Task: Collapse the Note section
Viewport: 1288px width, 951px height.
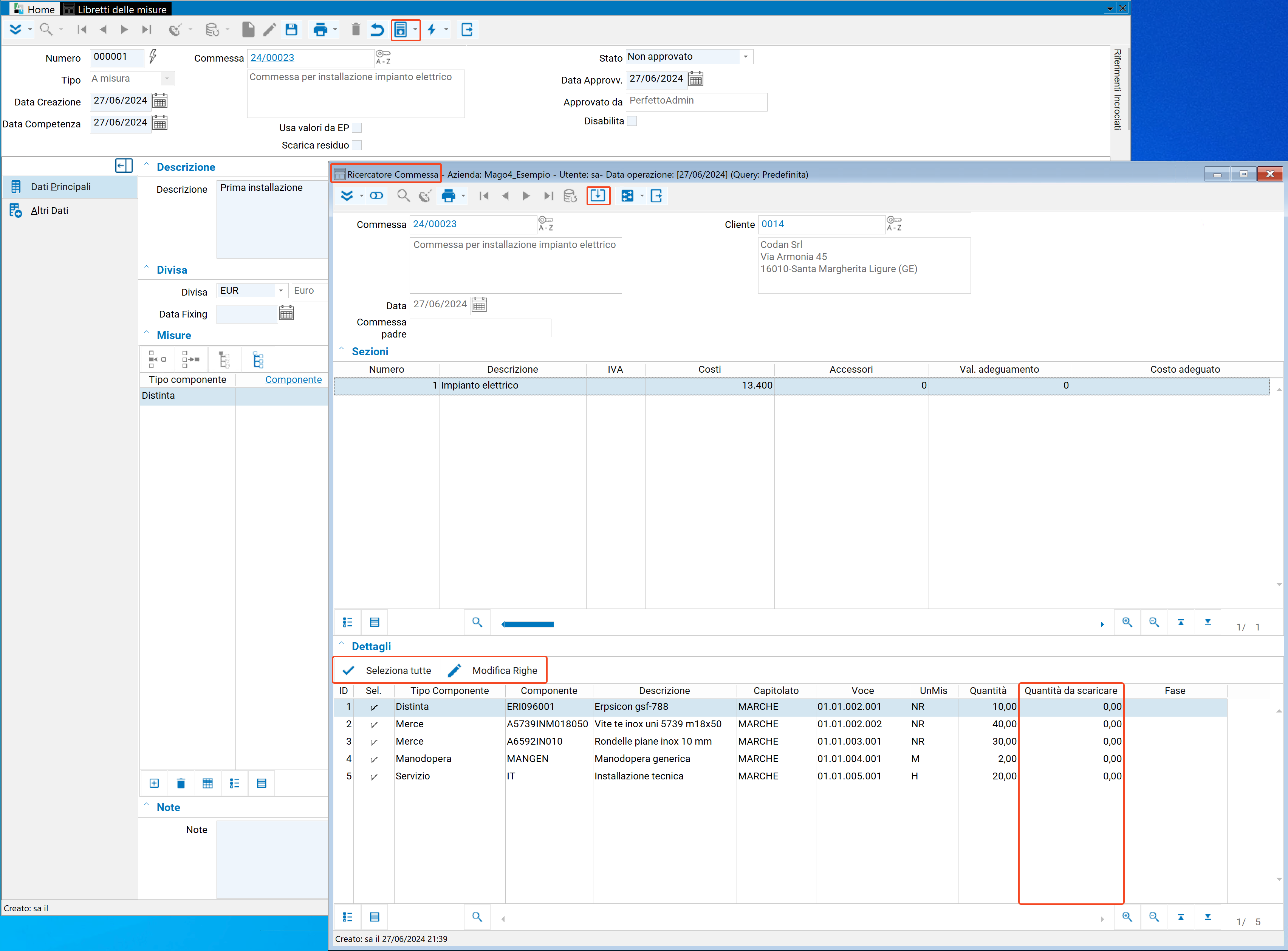Action: click(x=146, y=805)
